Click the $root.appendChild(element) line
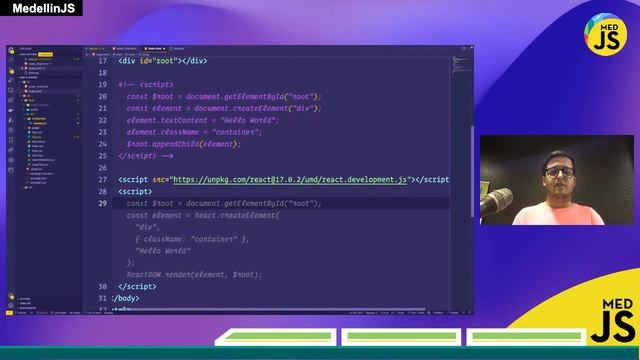 [183, 144]
